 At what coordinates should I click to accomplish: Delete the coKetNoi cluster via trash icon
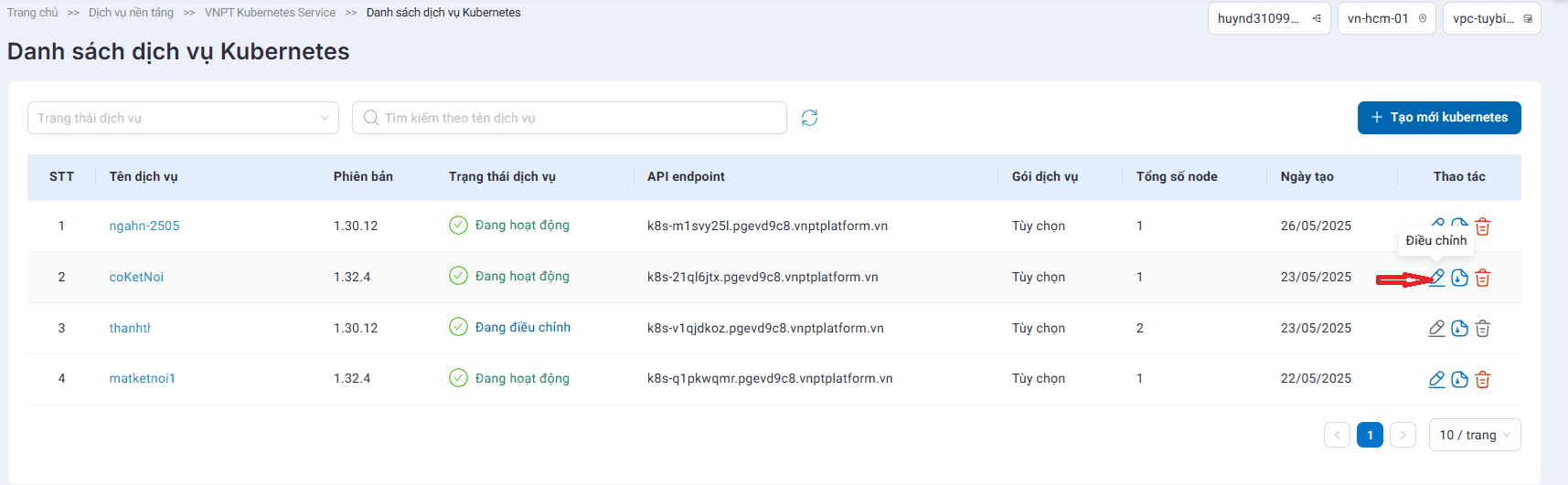click(1482, 278)
